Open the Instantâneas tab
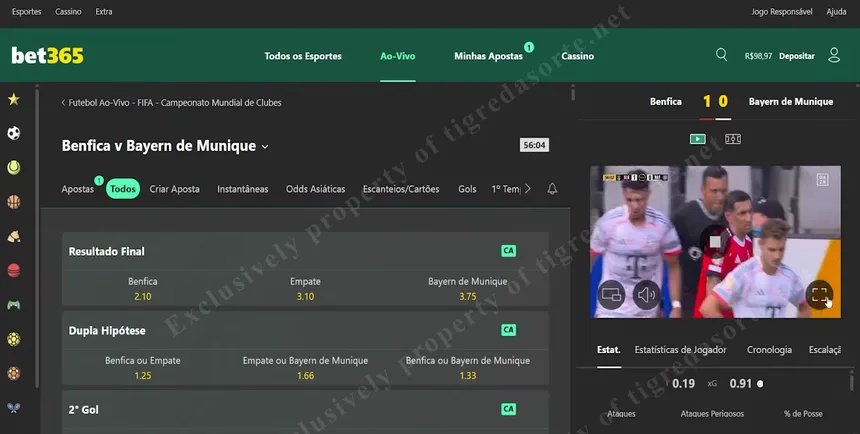 coord(242,189)
